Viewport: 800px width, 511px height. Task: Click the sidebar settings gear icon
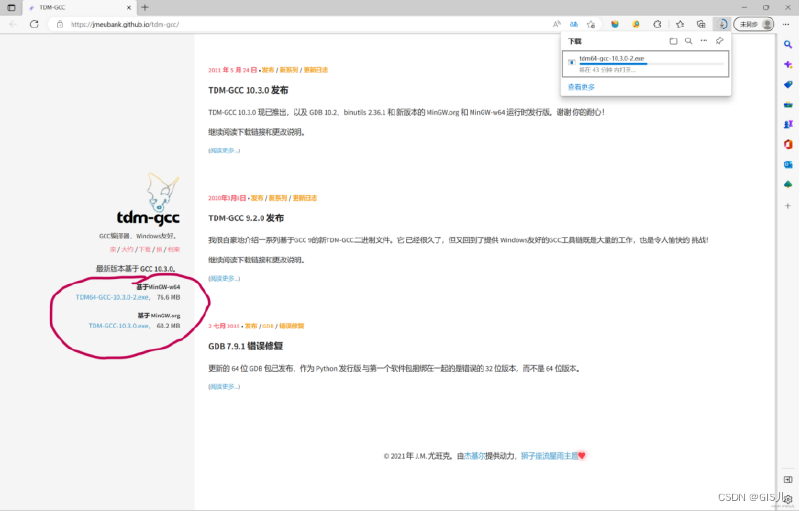(x=788, y=499)
